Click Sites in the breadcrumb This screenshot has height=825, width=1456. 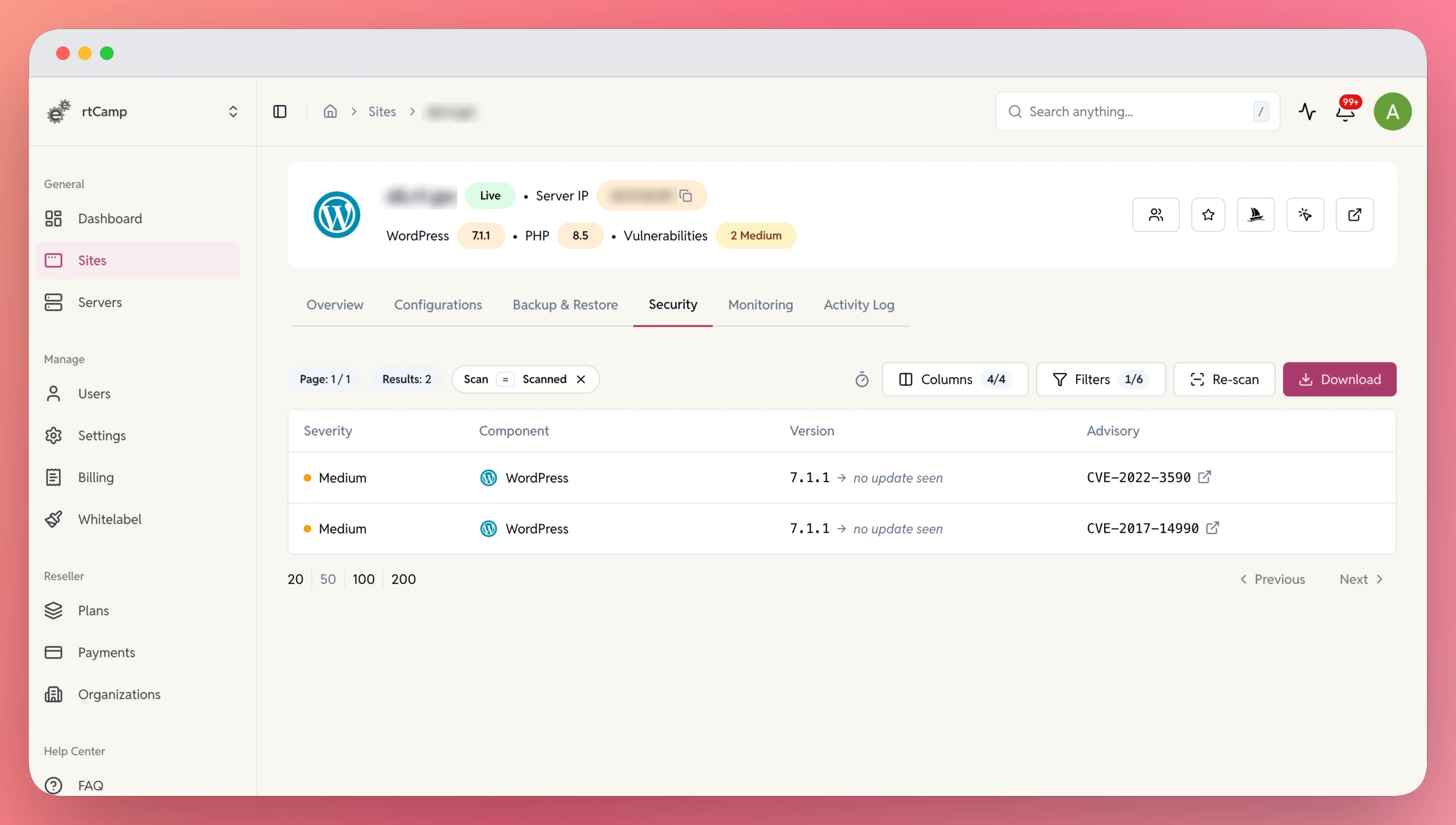382,112
